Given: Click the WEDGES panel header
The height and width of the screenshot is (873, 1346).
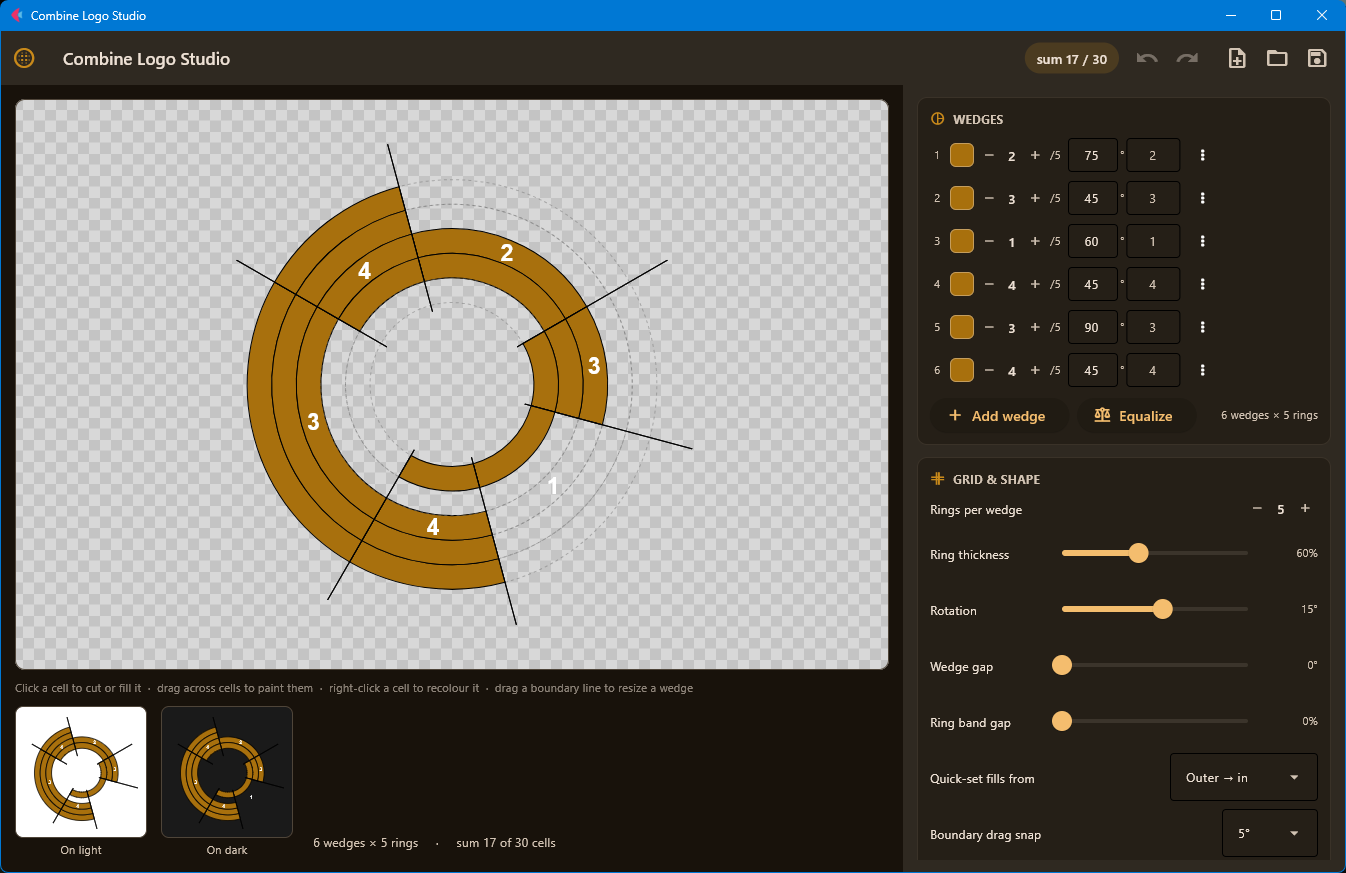Looking at the screenshot, I should [978, 119].
